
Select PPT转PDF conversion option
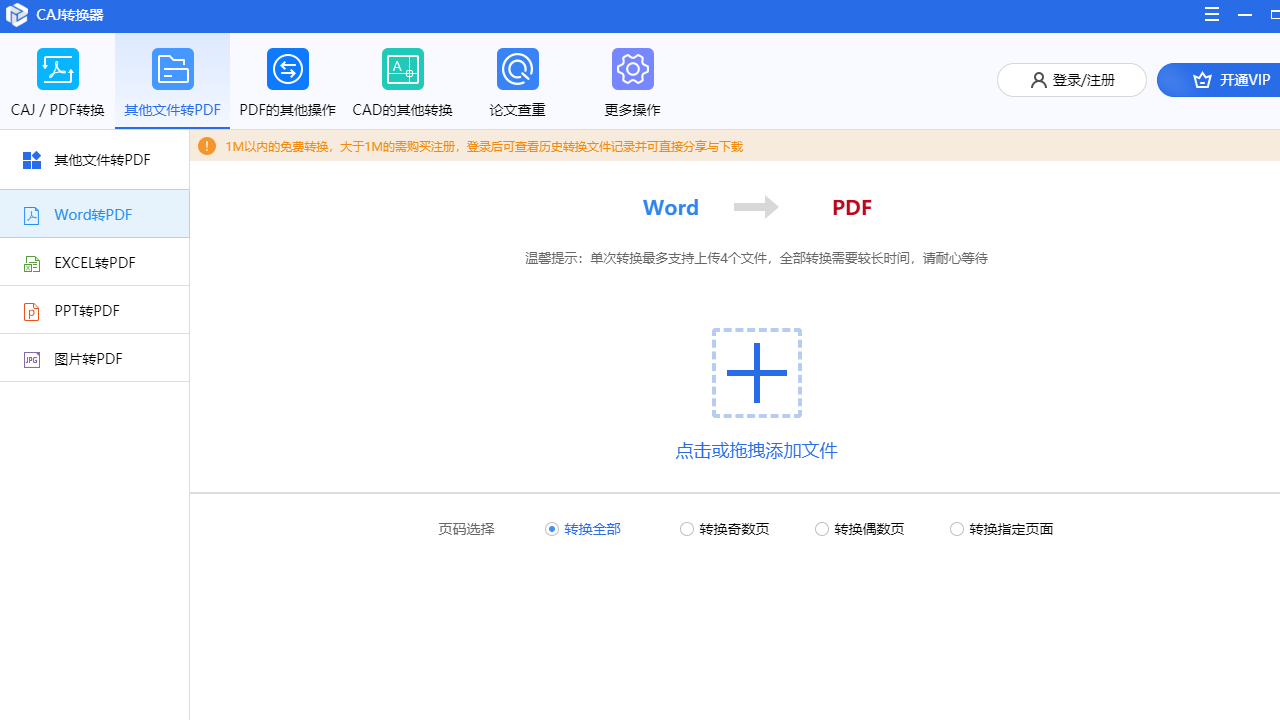(x=94, y=310)
